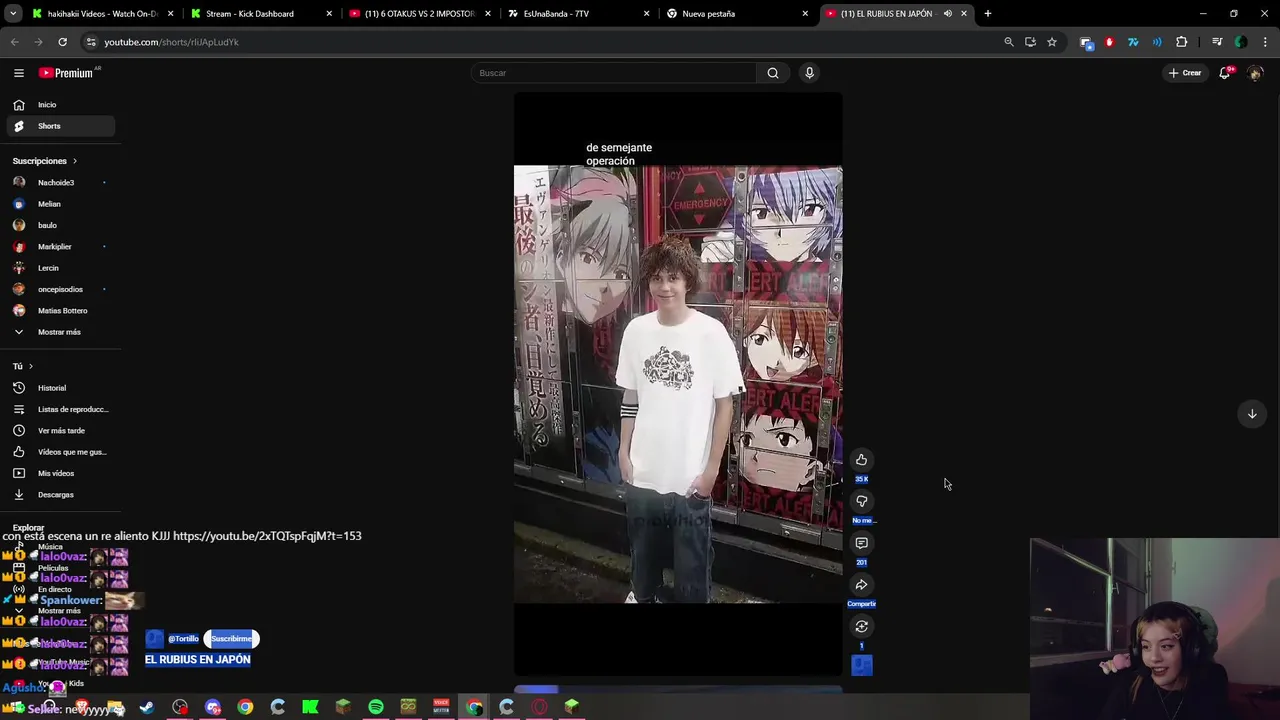Click the YouTube Buscar search field
The width and height of the screenshot is (1280, 720).
pos(615,73)
